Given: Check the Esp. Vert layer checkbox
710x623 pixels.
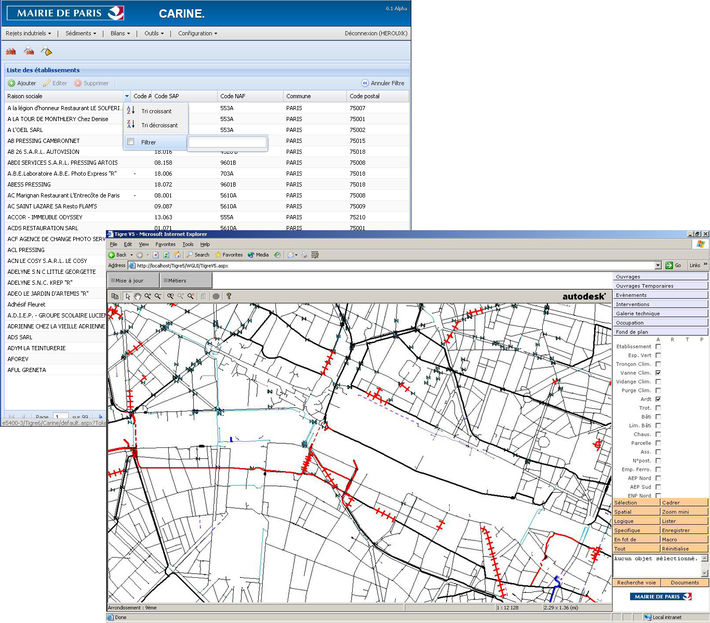Looking at the screenshot, I should click(658, 355).
